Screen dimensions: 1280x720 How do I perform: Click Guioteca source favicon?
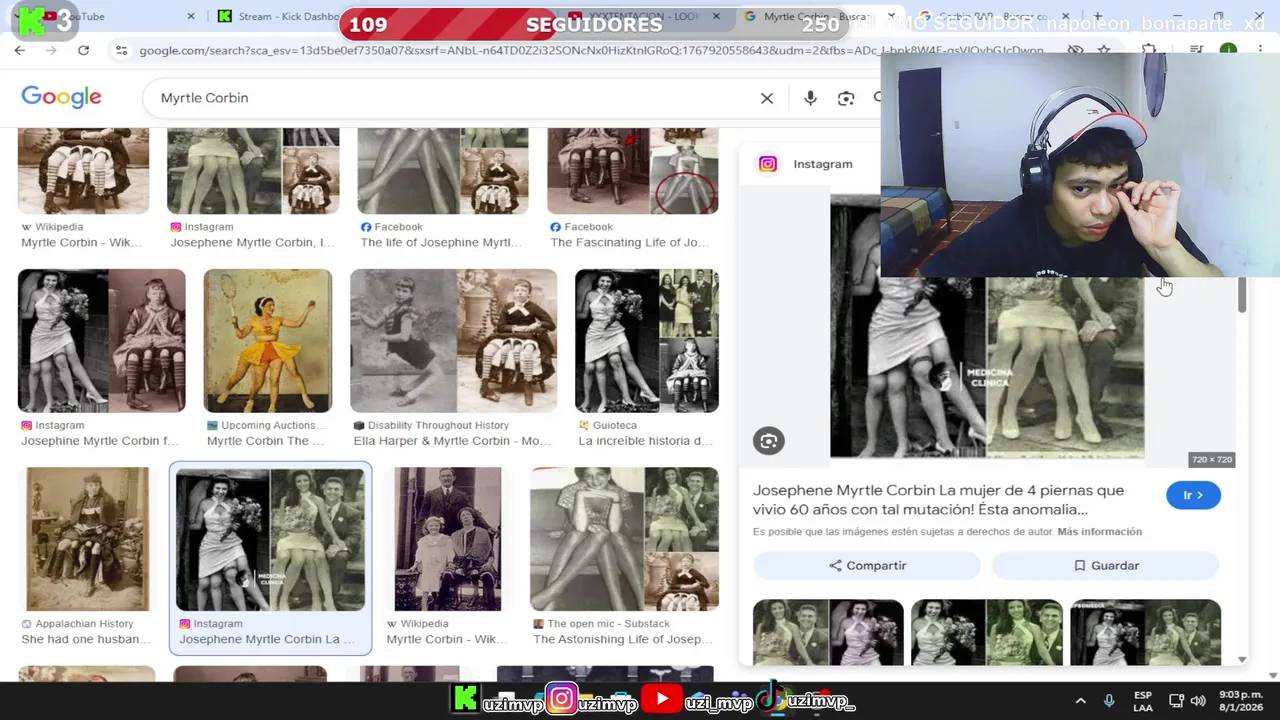[584, 425]
